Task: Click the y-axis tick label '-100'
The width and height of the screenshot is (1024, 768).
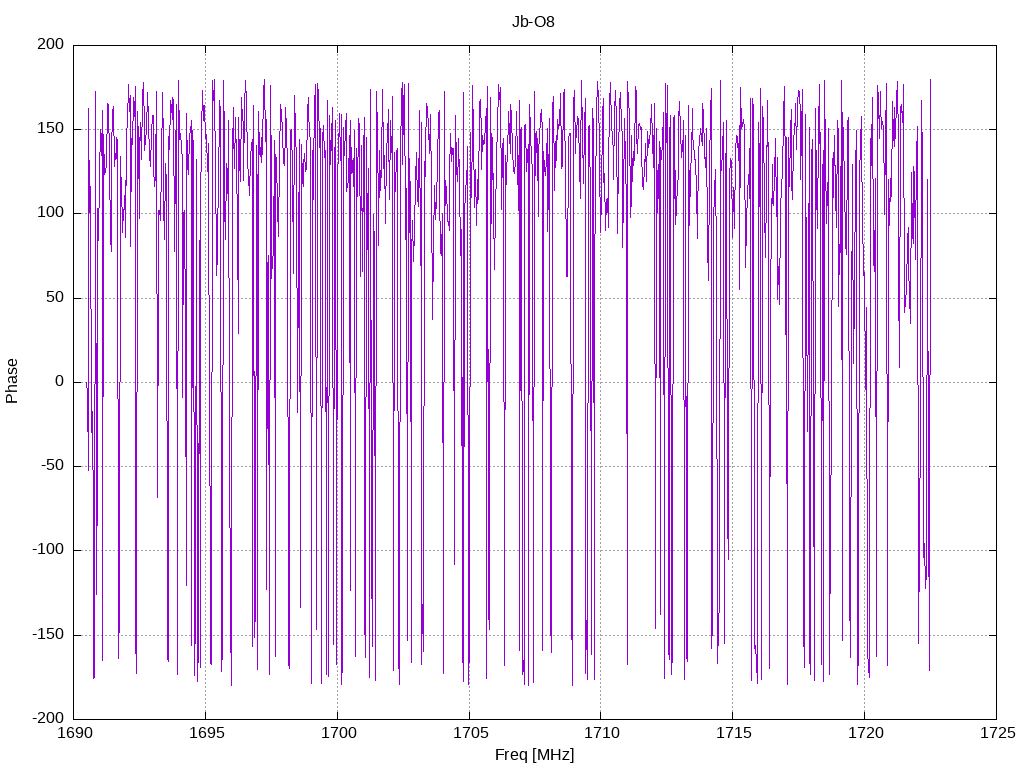Action: [x=48, y=550]
